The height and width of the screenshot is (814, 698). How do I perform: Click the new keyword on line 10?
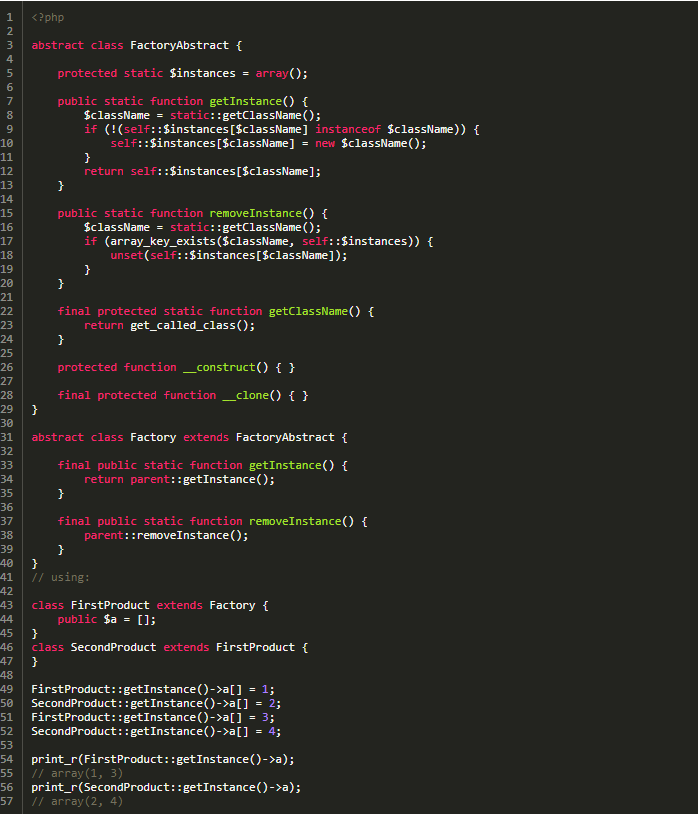[x=325, y=143]
